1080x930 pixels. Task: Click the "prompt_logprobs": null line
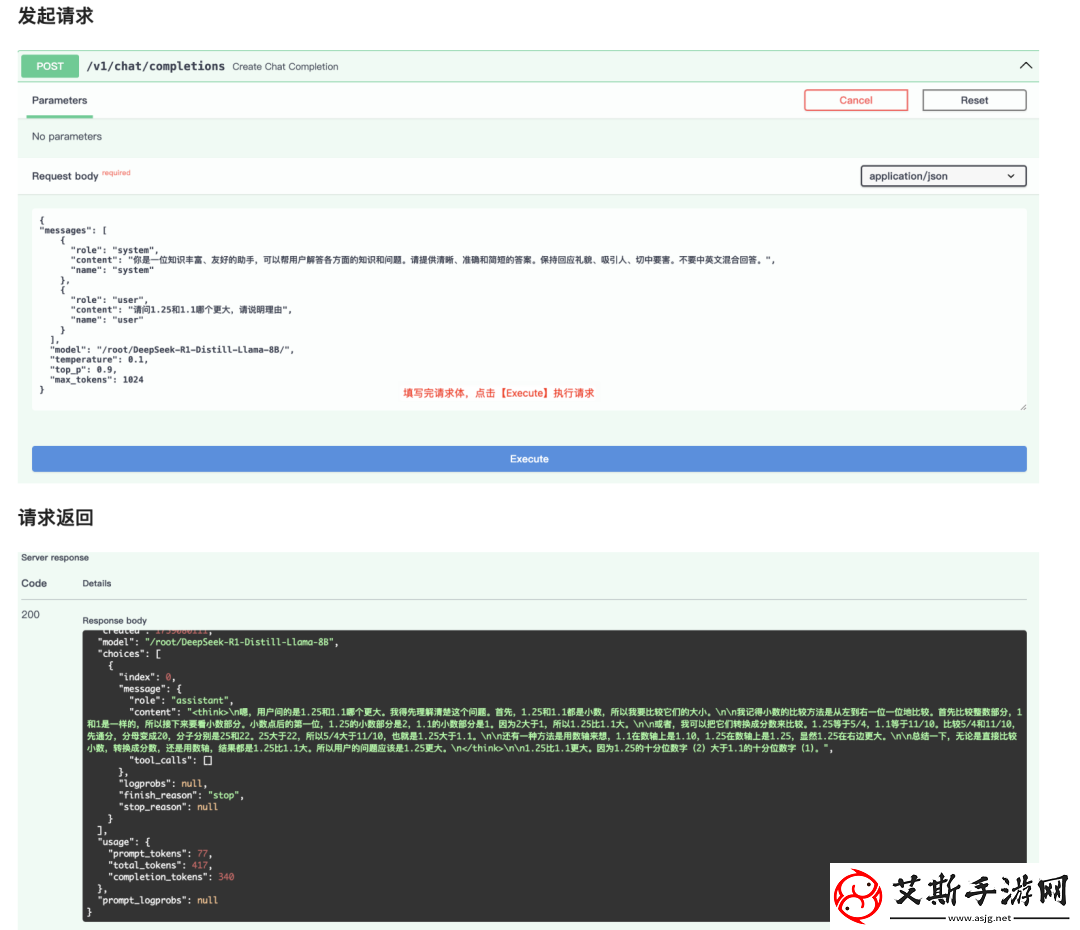coord(157,900)
